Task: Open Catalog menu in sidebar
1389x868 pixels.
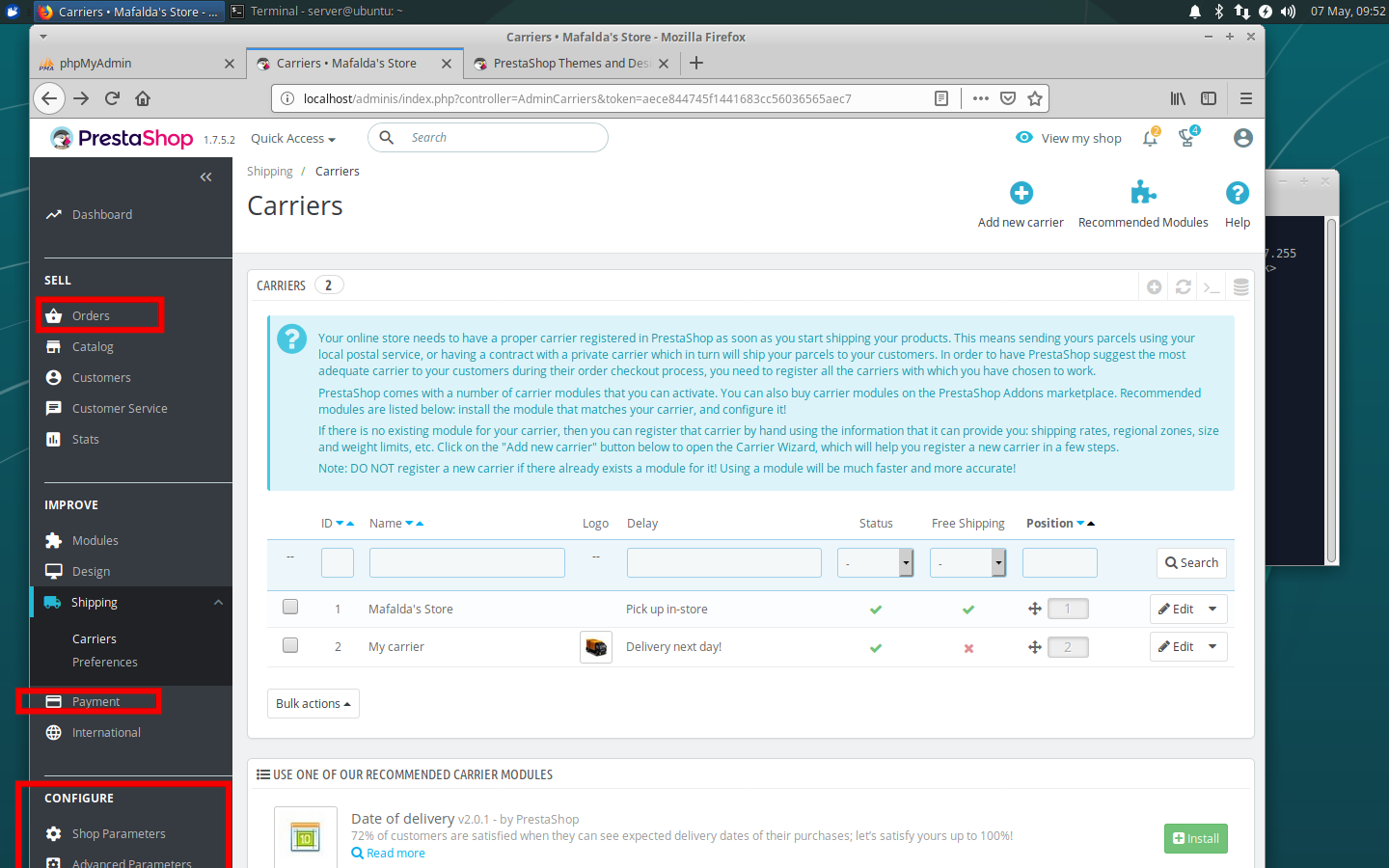Action: pos(93,347)
